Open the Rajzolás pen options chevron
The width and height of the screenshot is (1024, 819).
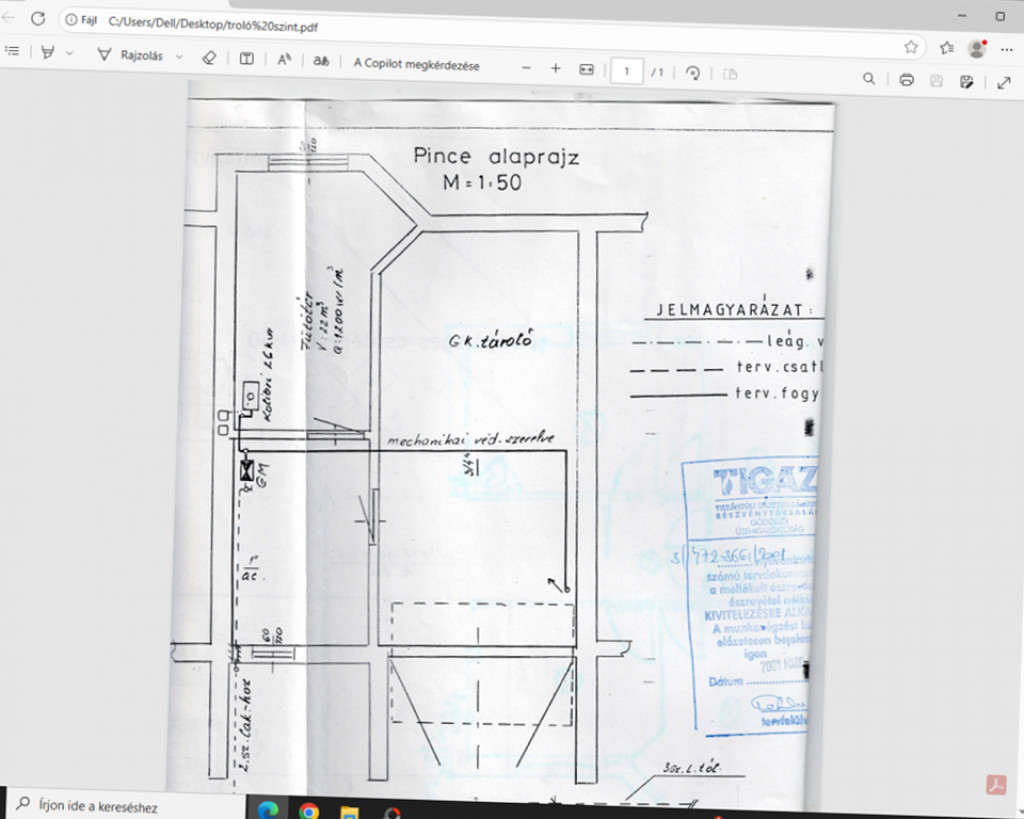(x=179, y=57)
